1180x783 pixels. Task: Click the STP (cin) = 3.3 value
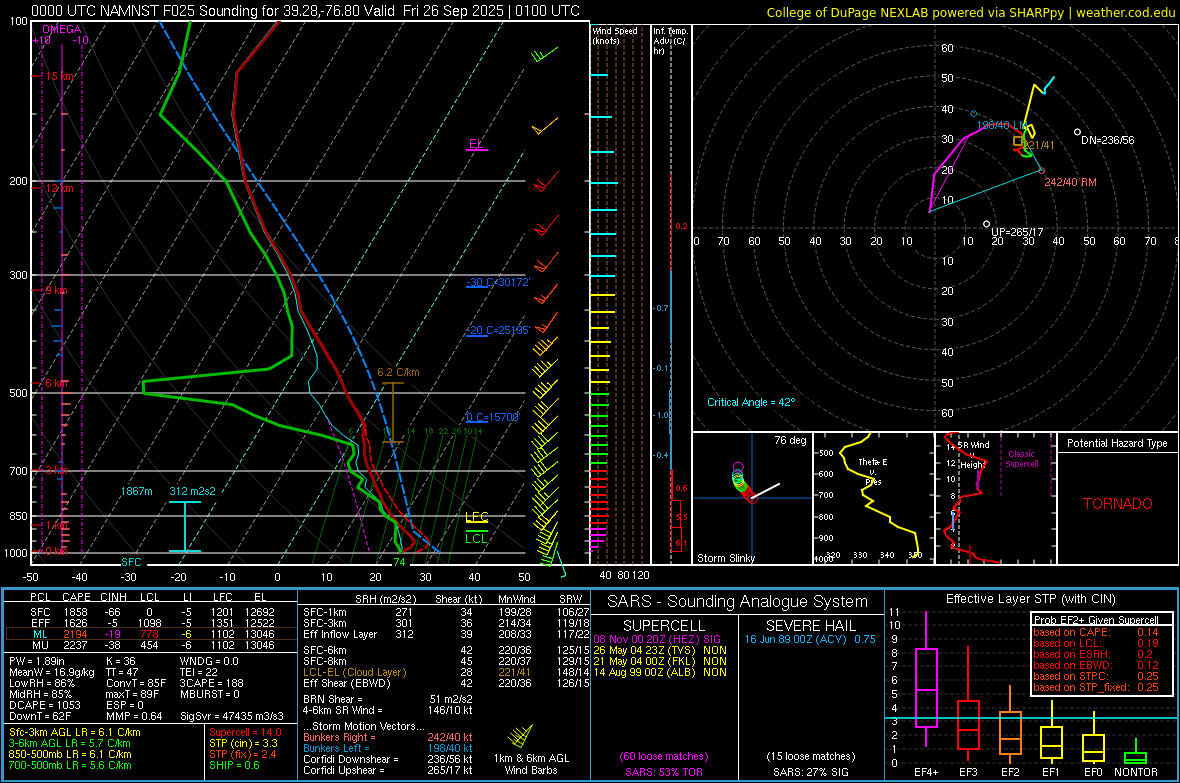pyautogui.click(x=243, y=743)
